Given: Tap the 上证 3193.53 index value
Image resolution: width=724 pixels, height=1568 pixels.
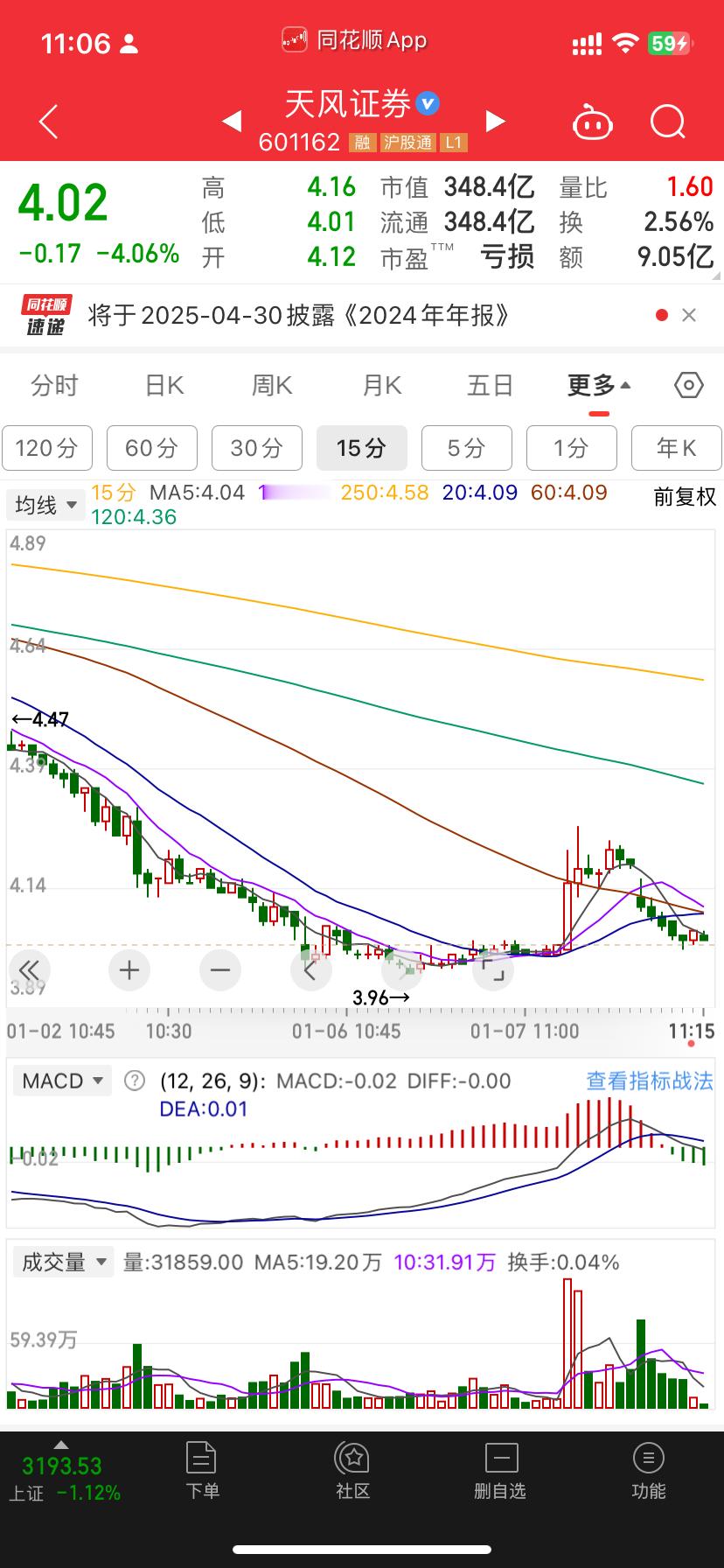Looking at the screenshot, I should point(62,1466).
